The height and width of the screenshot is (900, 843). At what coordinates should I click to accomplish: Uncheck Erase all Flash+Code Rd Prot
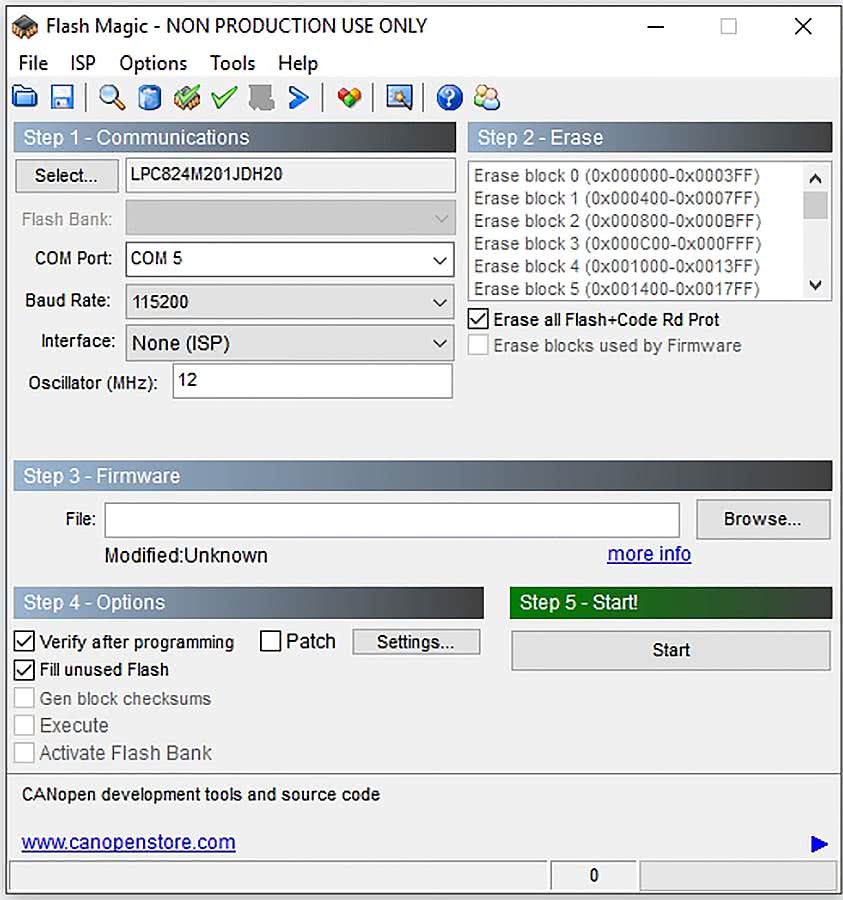[479, 320]
